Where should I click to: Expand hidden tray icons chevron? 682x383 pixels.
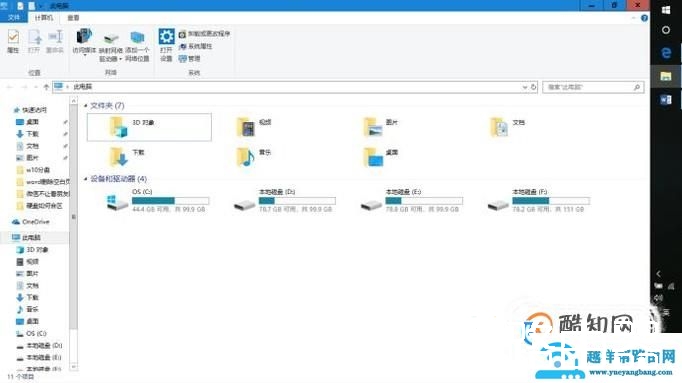click(x=659, y=273)
